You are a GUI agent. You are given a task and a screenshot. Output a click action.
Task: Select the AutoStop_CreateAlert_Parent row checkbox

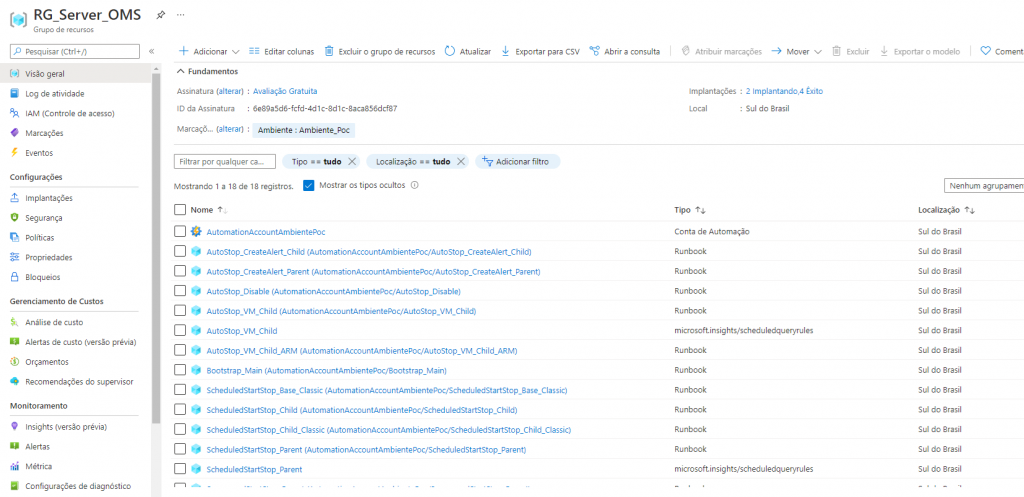180,271
